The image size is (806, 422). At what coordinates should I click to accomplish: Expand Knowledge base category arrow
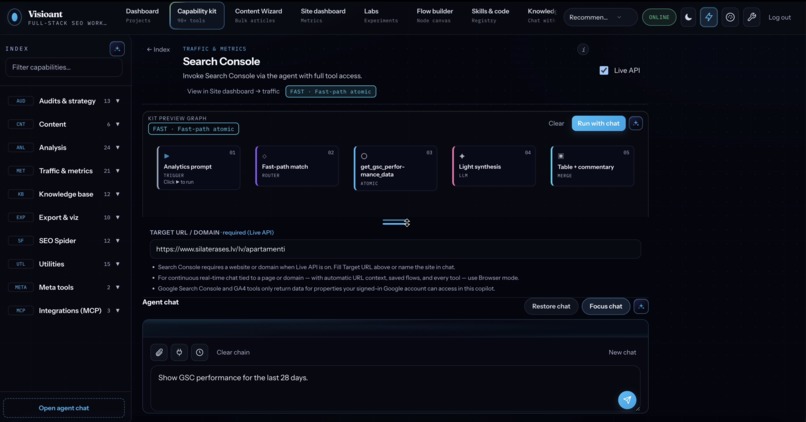pos(118,194)
